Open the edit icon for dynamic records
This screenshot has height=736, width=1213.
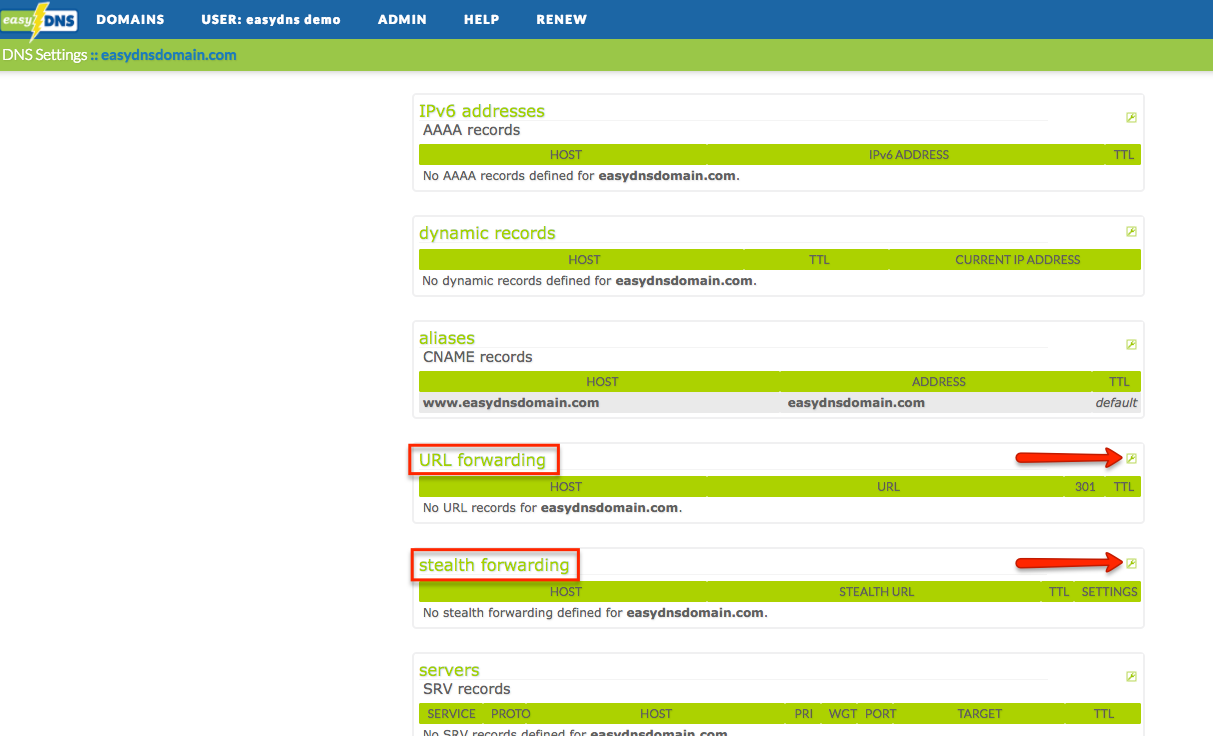tap(1131, 232)
